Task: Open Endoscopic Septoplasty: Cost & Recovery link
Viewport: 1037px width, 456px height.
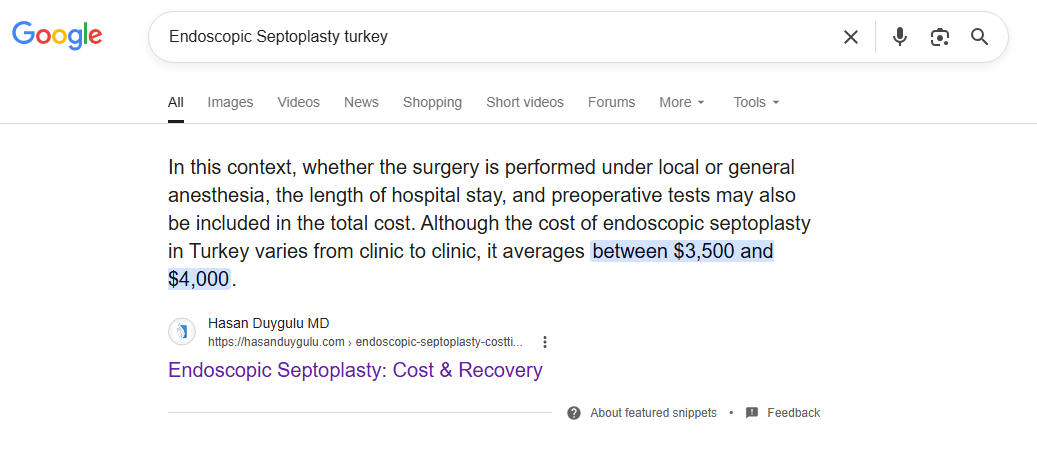Action: 355,370
